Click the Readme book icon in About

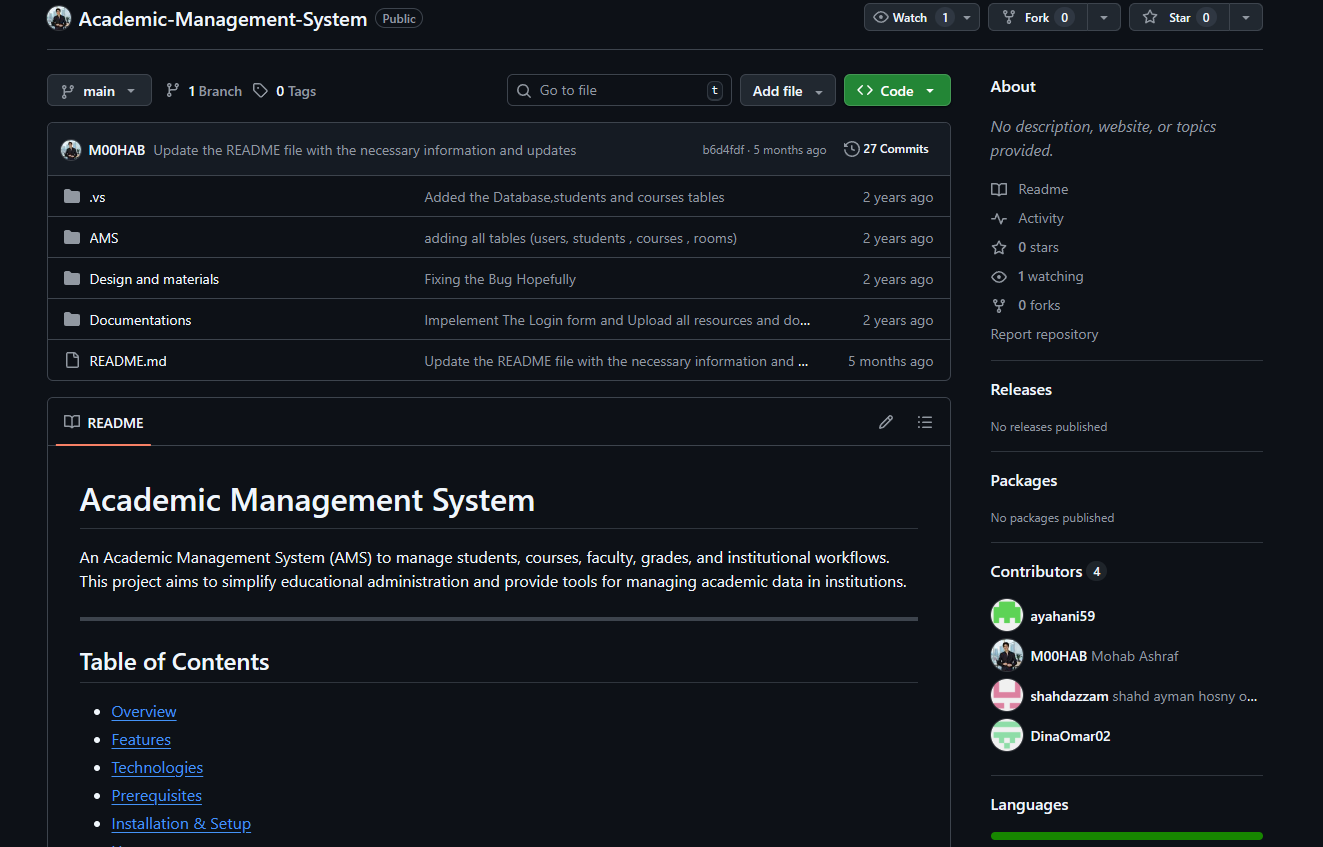click(x=998, y=189)
